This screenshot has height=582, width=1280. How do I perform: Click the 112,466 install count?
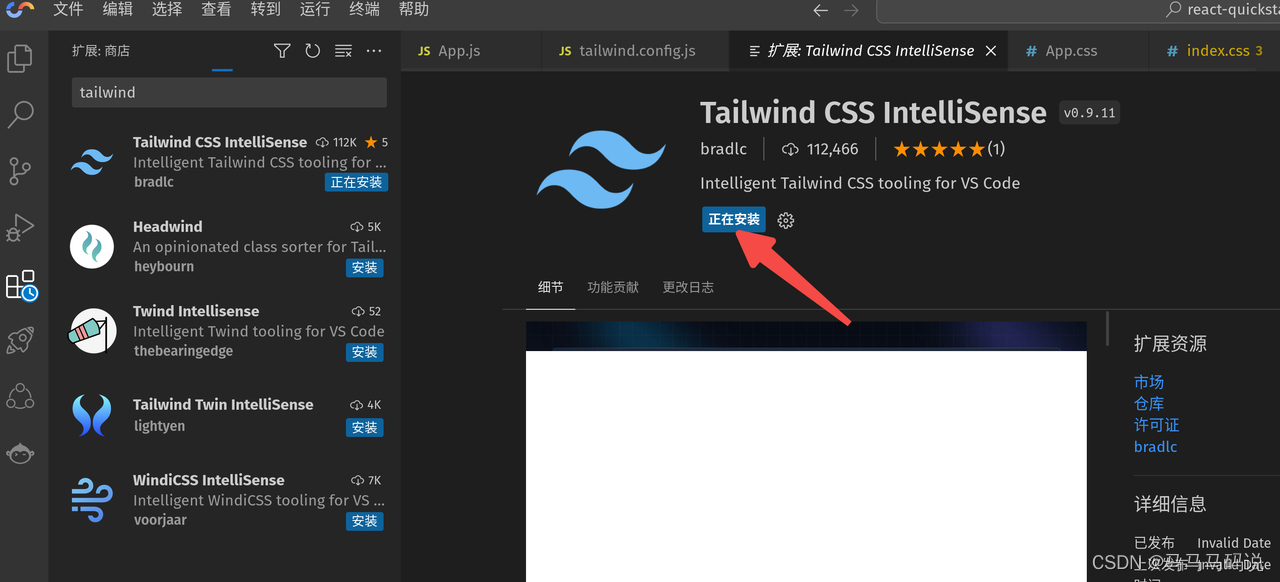[821, 149]
